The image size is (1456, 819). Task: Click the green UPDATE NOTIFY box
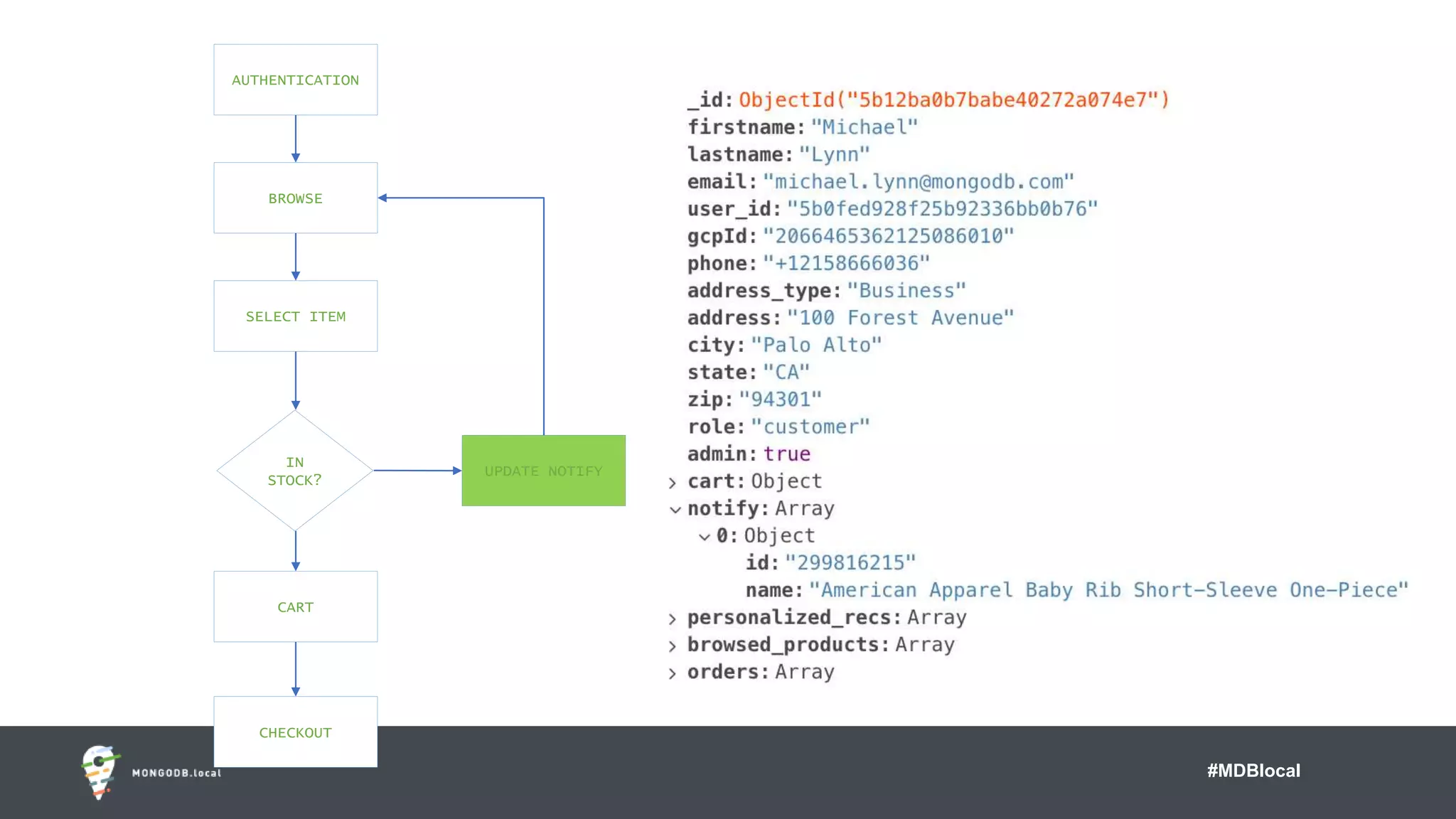(543, 471)
